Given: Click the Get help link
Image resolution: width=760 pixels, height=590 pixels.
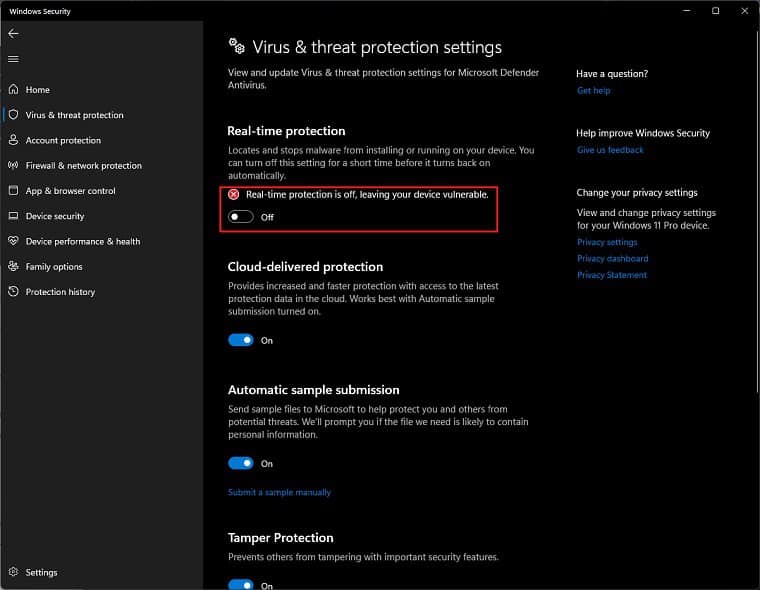Looking at the screenshot, I should tap(593, 90).
